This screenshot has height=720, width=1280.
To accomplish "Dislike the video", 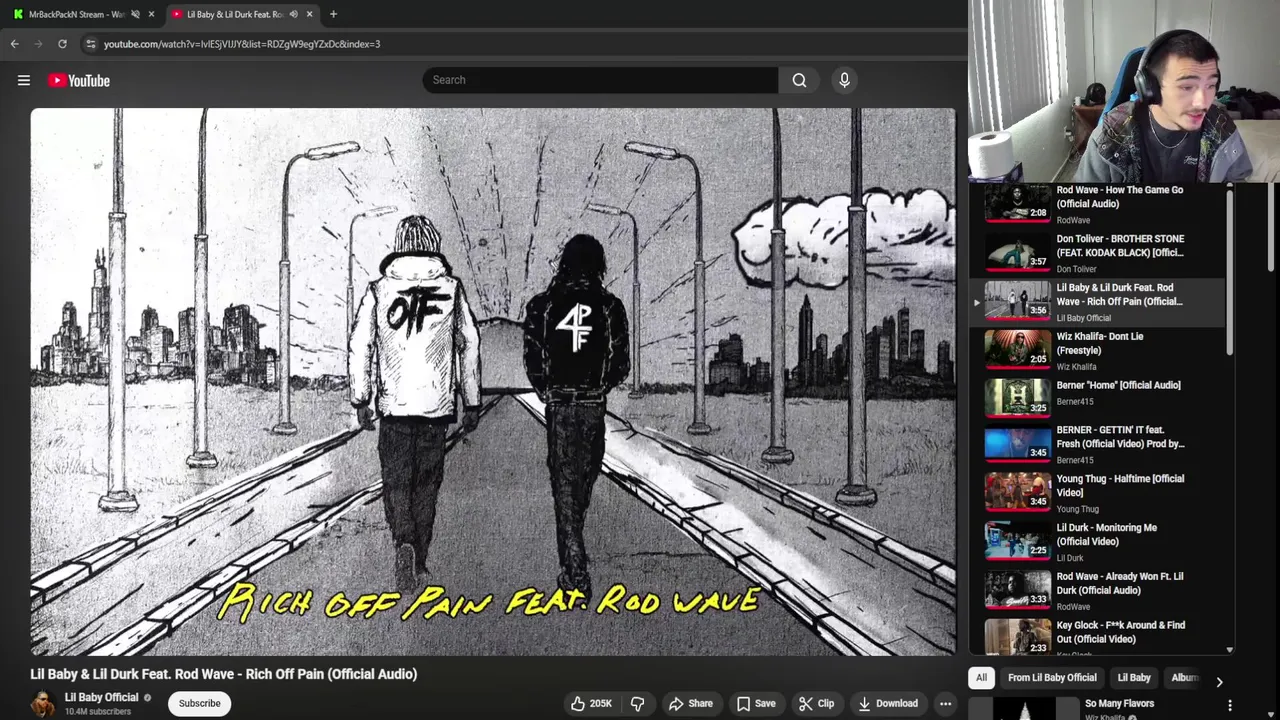I will coord(637,703).
